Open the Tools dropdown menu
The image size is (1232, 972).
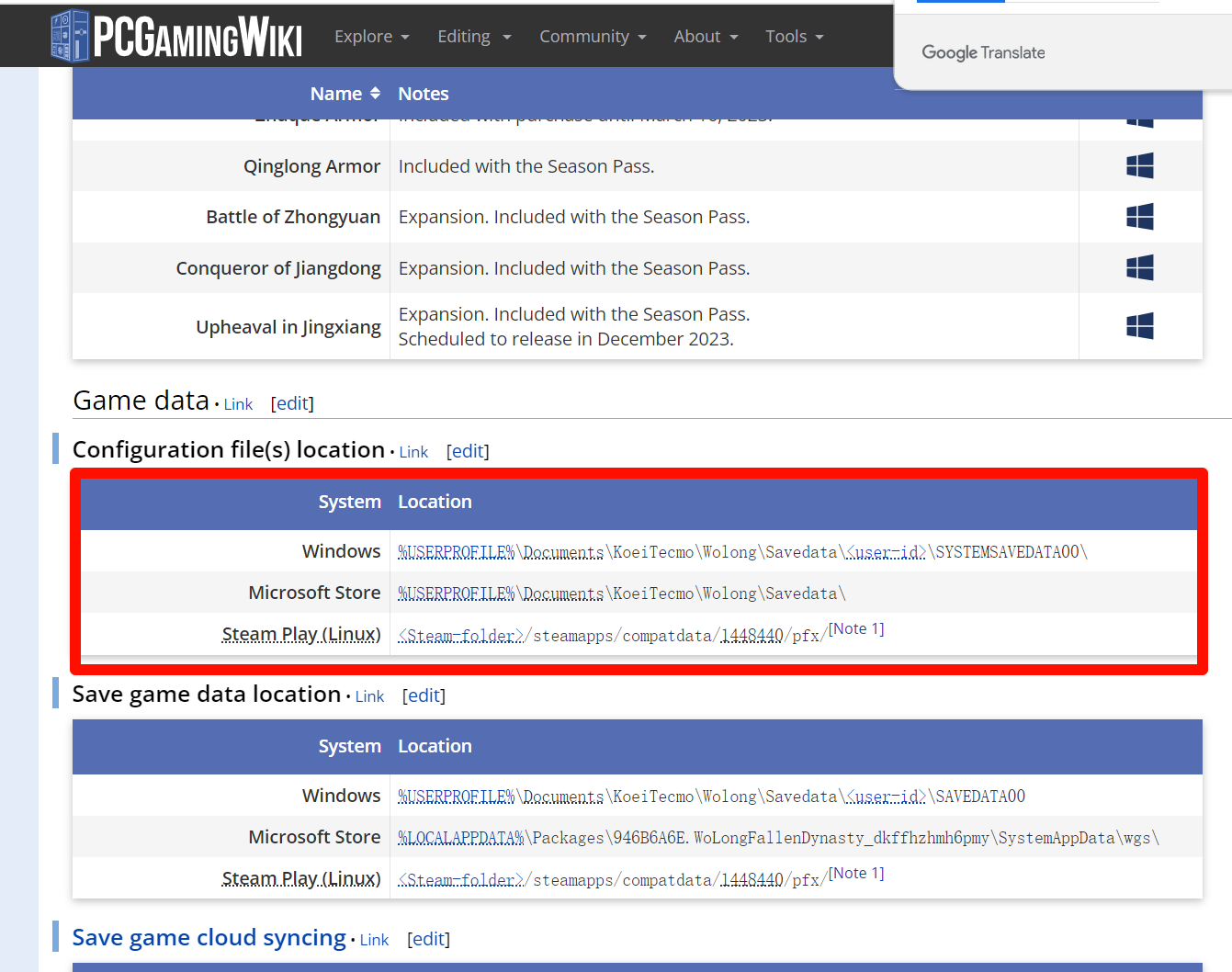click(795, 37)
